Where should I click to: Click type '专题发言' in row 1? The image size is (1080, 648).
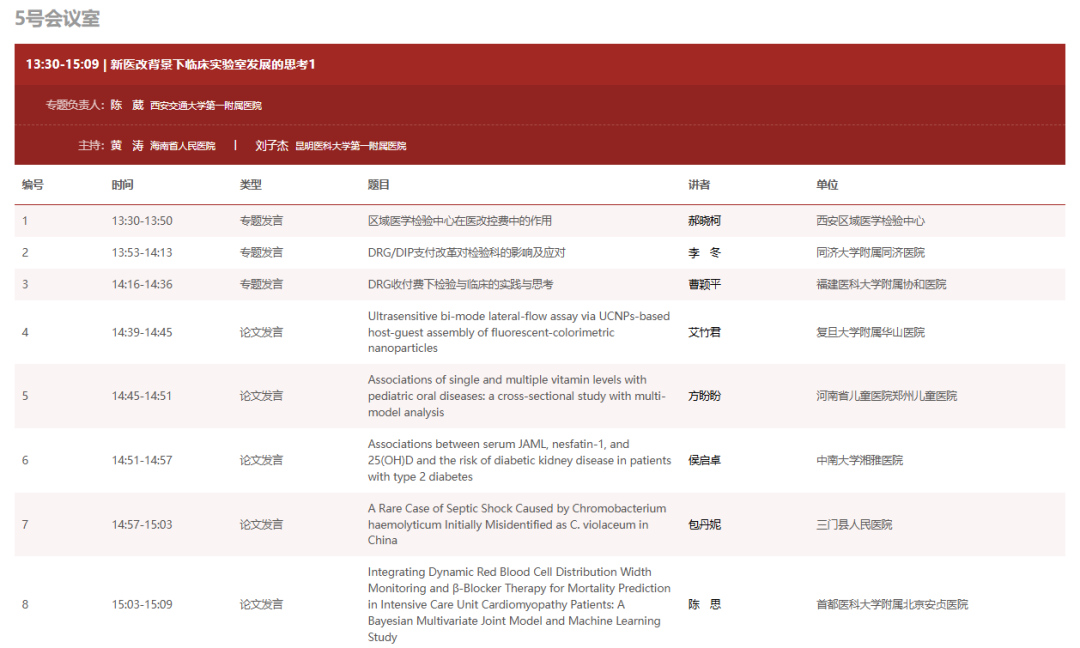tap(261, 221)
